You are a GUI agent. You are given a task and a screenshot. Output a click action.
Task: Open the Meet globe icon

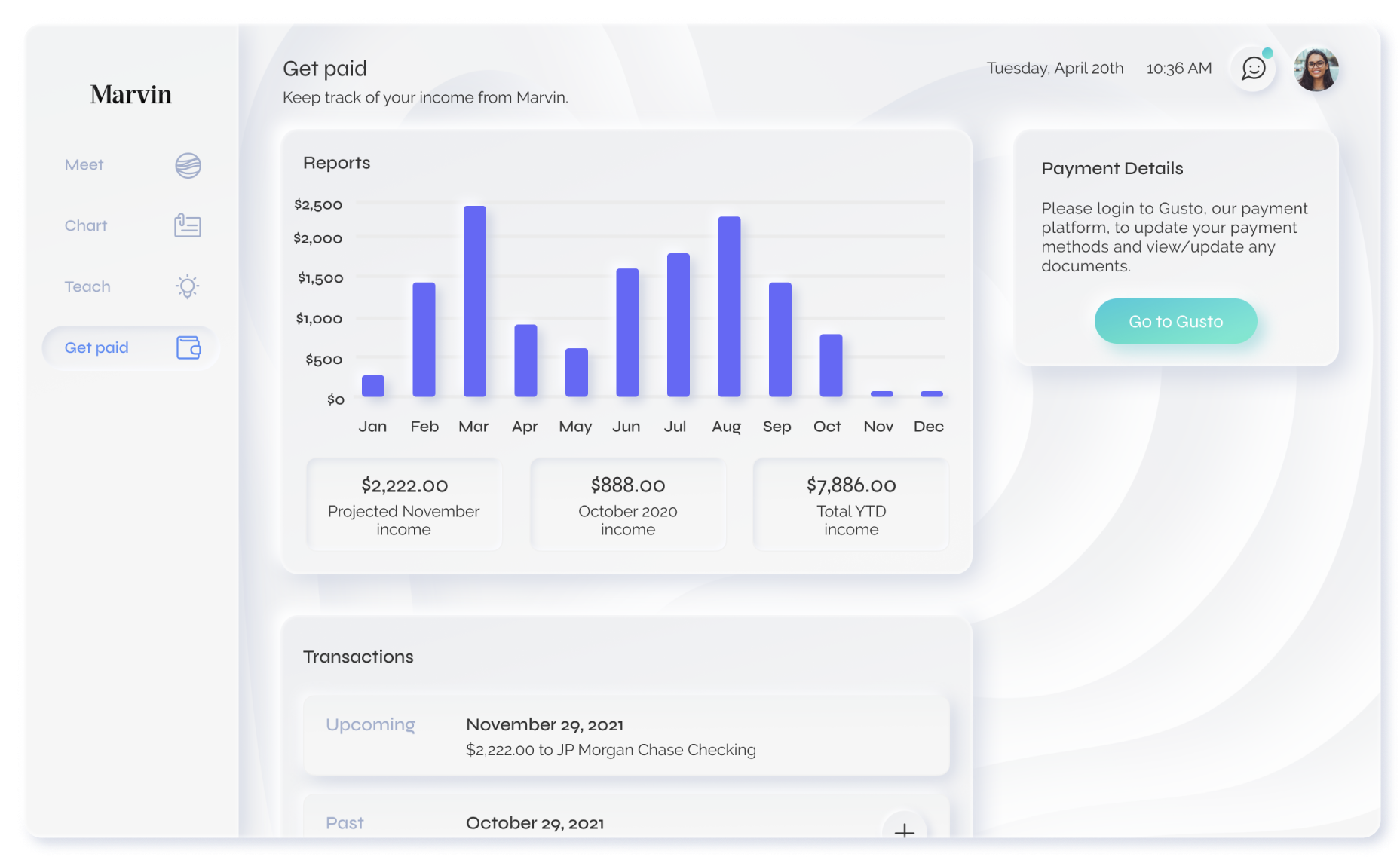coord(188,165)
